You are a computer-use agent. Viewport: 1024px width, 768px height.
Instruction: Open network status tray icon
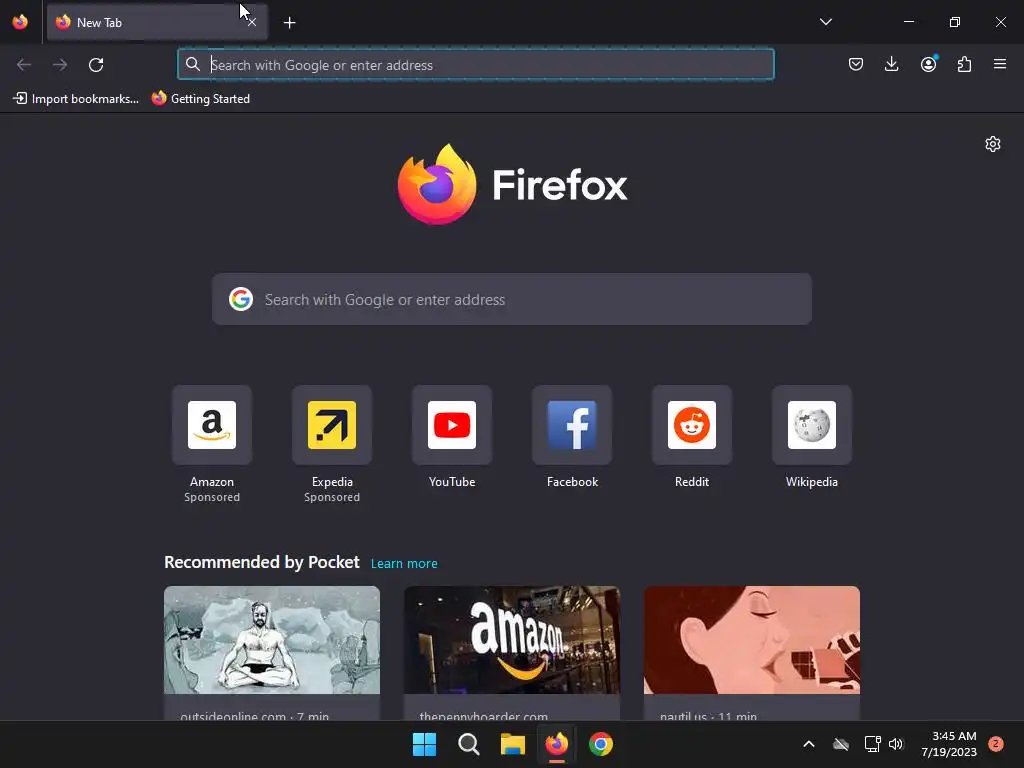click(x=872, y=744)
